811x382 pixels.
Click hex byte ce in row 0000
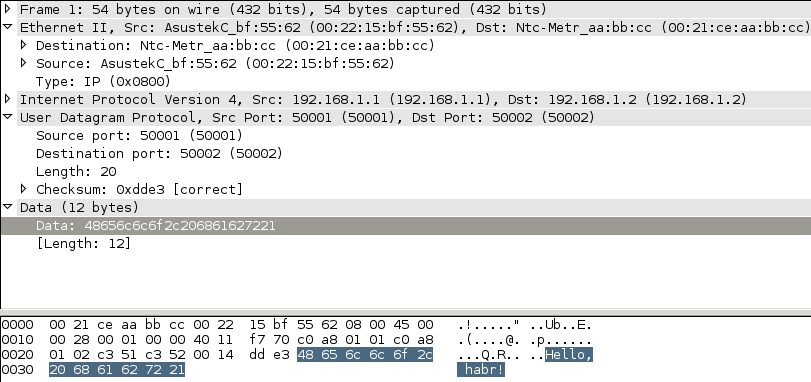[x=106, y=325]
